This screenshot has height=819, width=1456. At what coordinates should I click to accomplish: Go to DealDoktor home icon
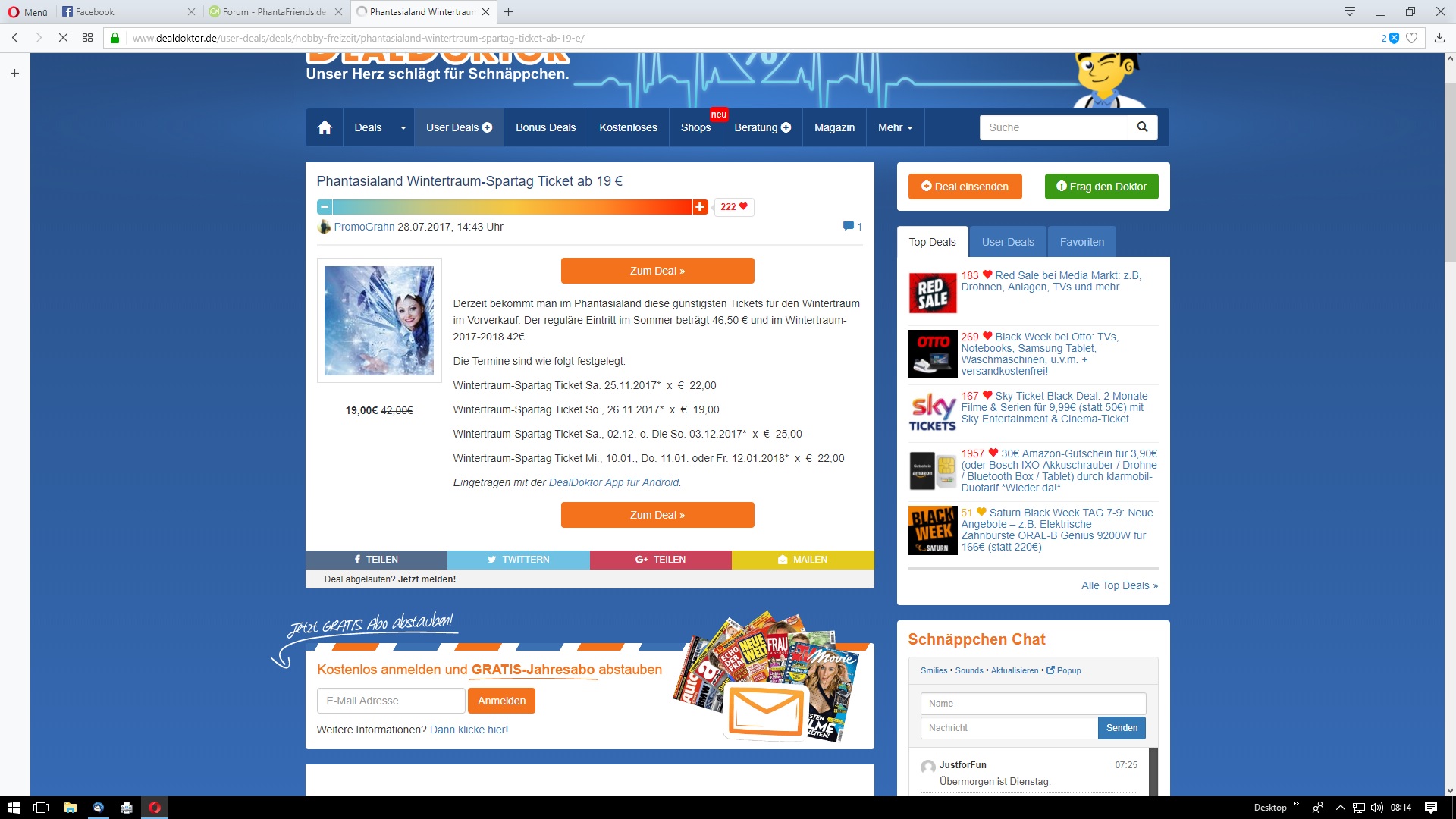[x=325, y=127]
